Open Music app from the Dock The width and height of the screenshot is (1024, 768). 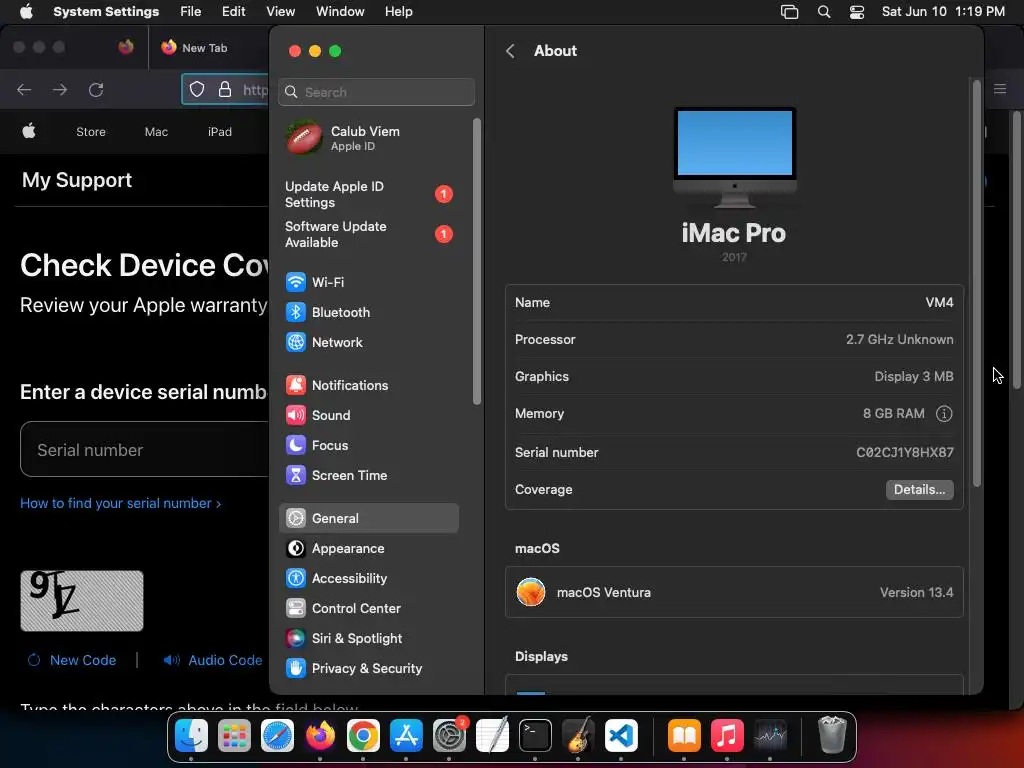click(727, 736)
